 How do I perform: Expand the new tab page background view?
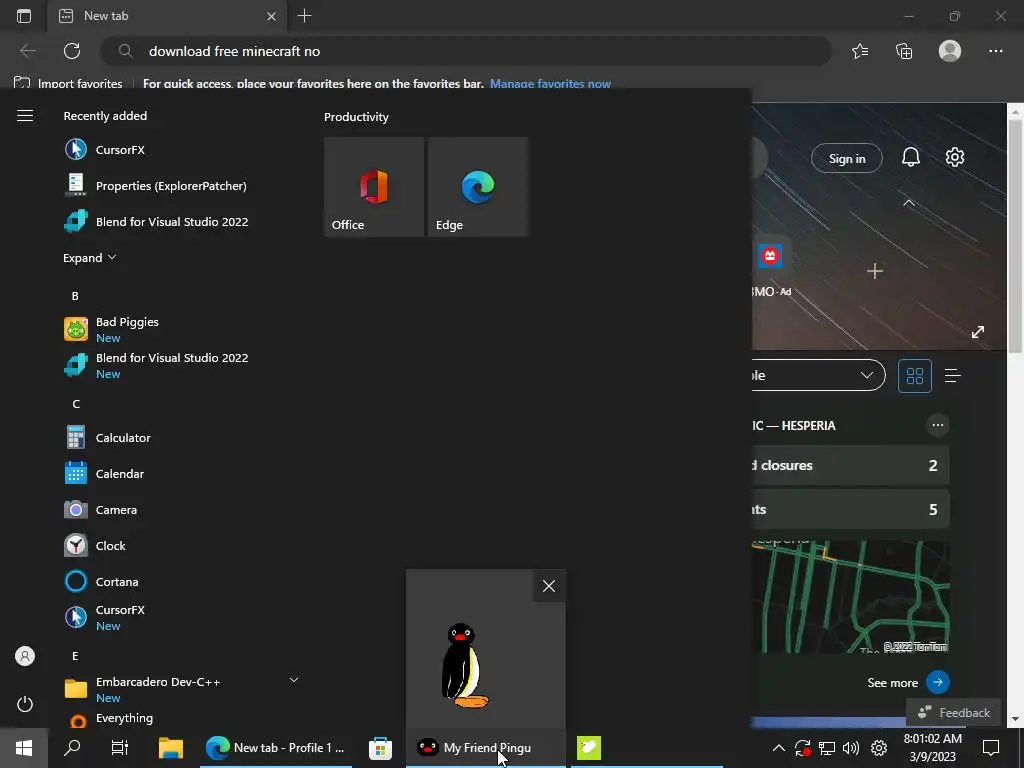(x=978, y=332)
